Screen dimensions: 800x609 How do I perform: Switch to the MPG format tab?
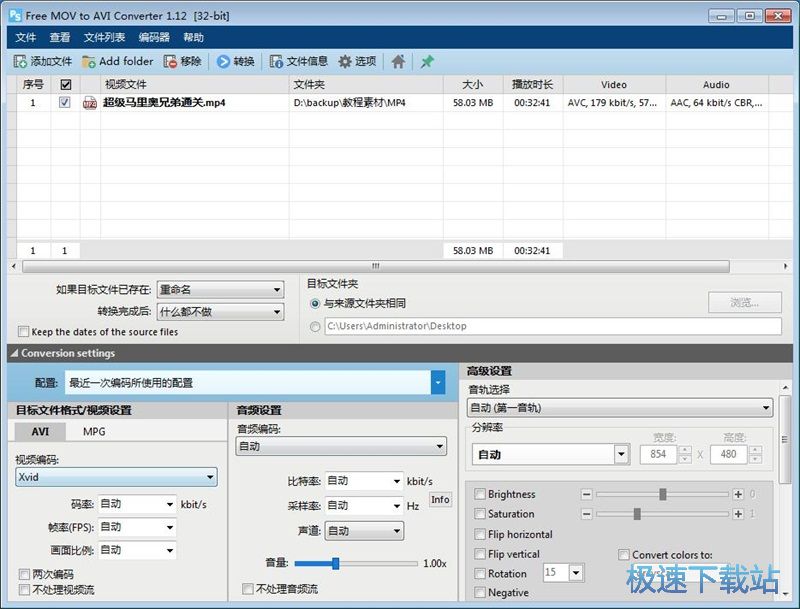pos(94,432)
